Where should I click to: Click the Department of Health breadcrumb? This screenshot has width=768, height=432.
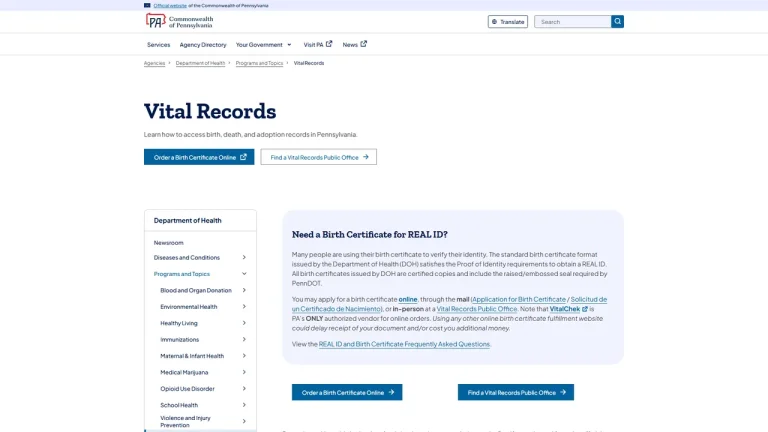tap(200, 63)
